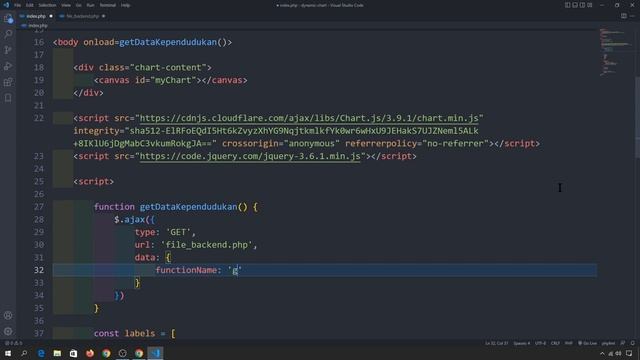The height and width of the screenshot is (360, 640).
Task: Click the feedback icon in status bar
Action: pos(623,343)
